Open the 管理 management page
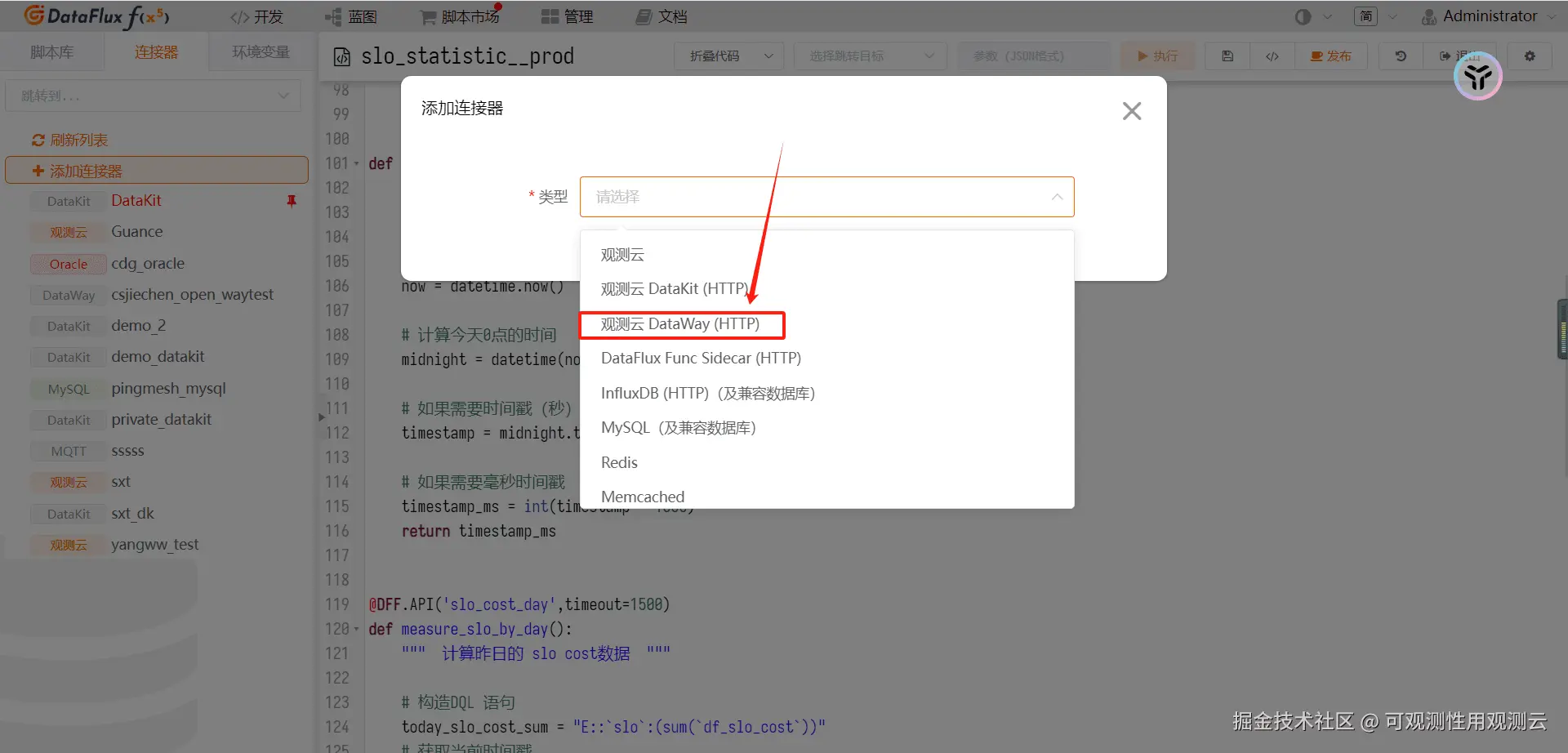Viewport: 1568px width, 753px height. (x=567, y=17)
